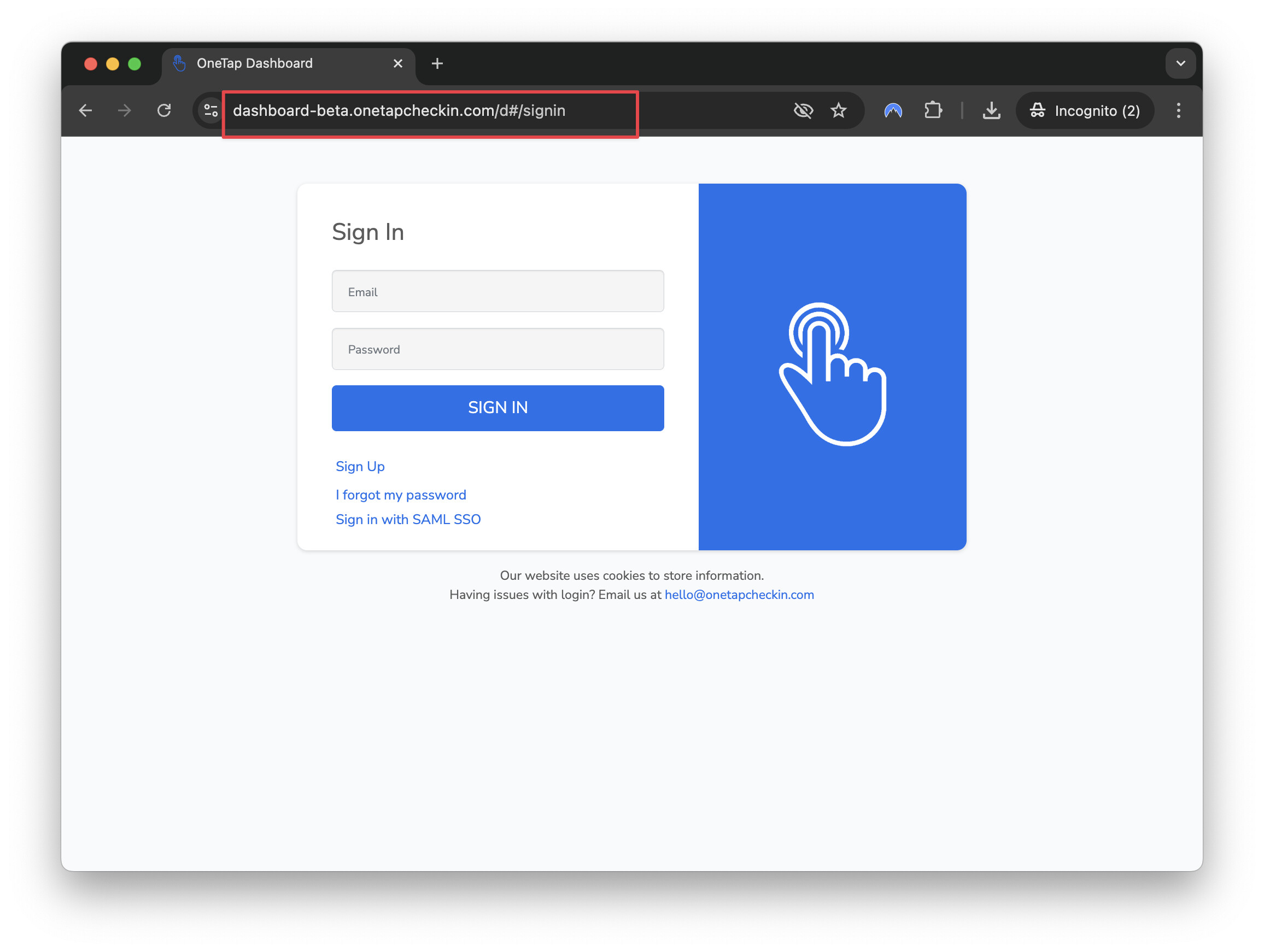Maximize window with the green button
This screenshot has height=952, width=1264.
click(134, 63)
